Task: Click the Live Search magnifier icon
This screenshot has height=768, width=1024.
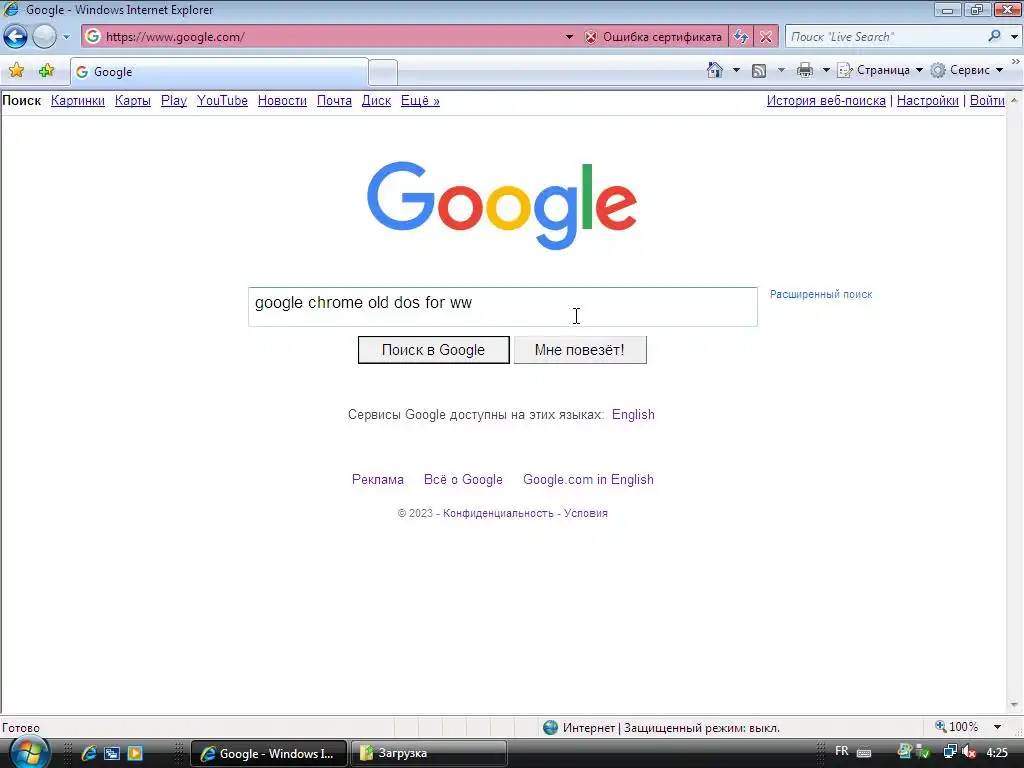Action: pyautogui.click(x=995, y=36)
